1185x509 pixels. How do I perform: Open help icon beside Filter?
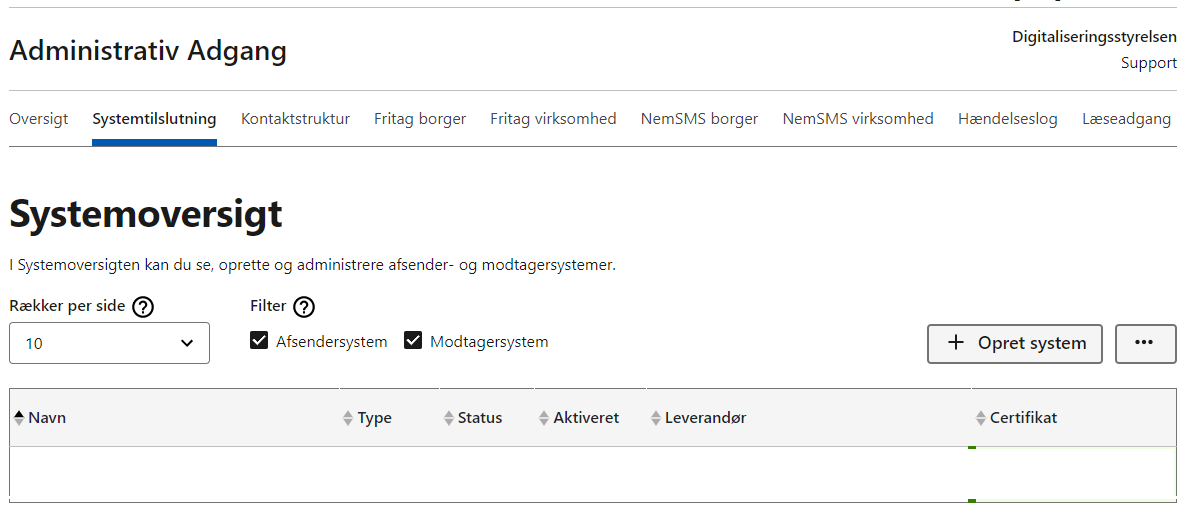[304, 307]
